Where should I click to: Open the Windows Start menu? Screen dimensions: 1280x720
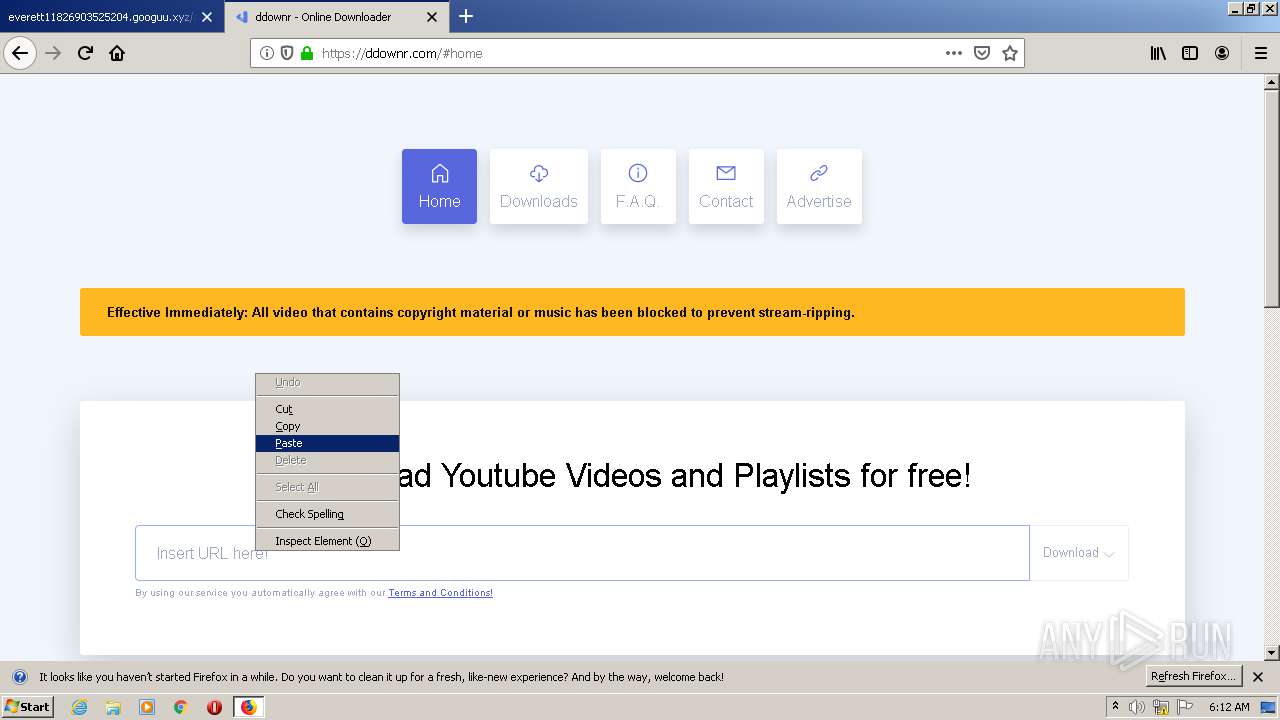(x=27, y=706)
